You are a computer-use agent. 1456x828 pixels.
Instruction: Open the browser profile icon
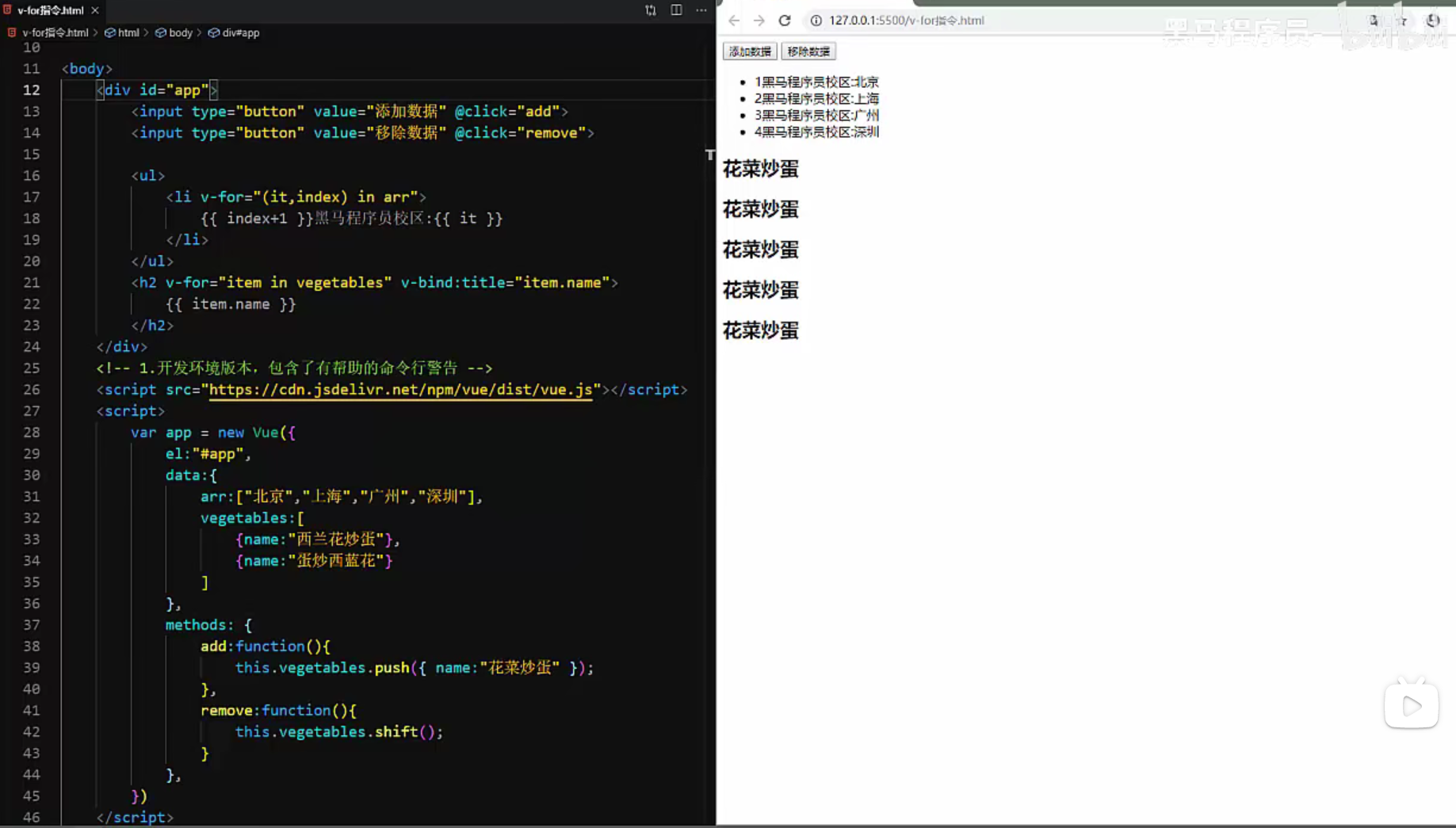coord(1433,21)
